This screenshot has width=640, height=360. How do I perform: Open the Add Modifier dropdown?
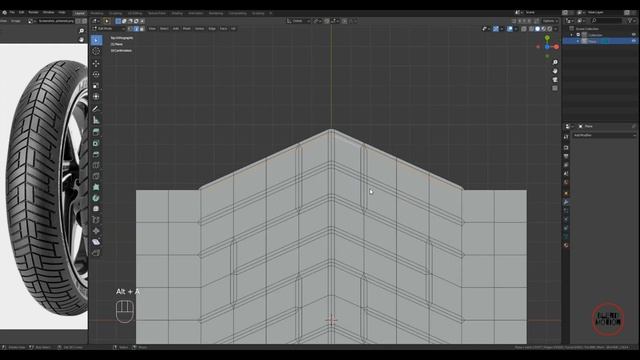pos(604,135)
